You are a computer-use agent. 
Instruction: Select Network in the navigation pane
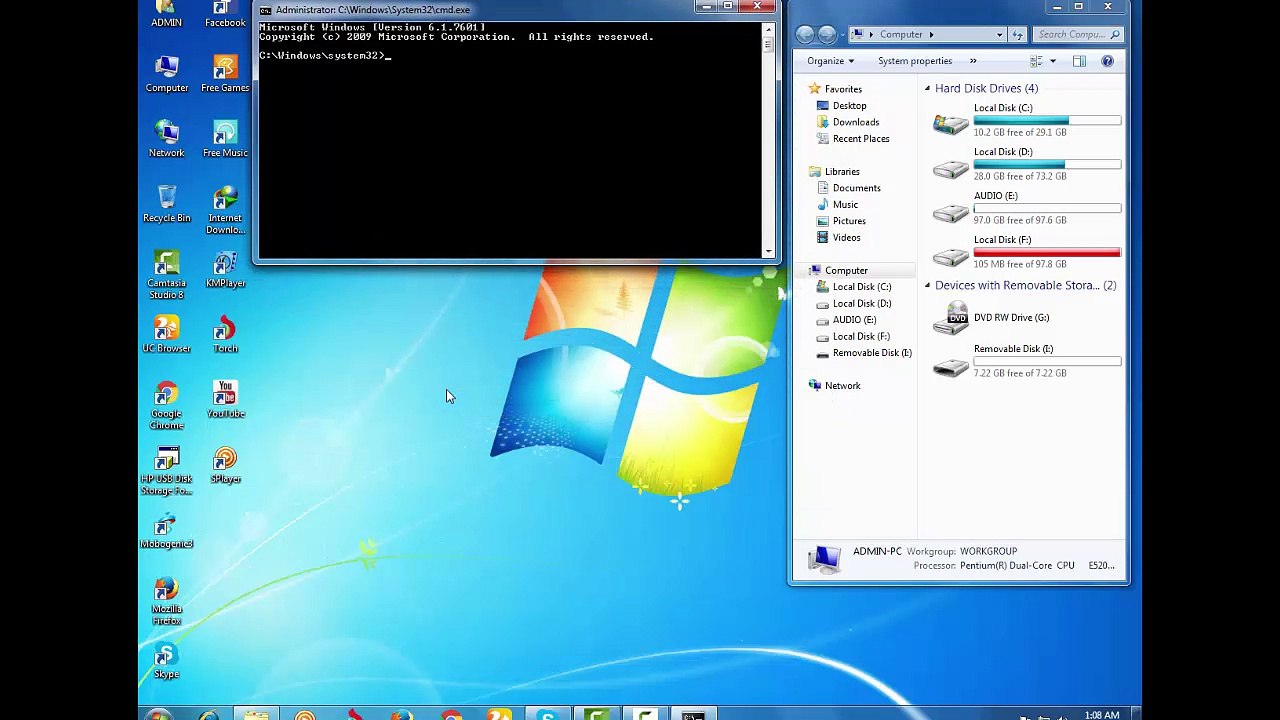842,386
